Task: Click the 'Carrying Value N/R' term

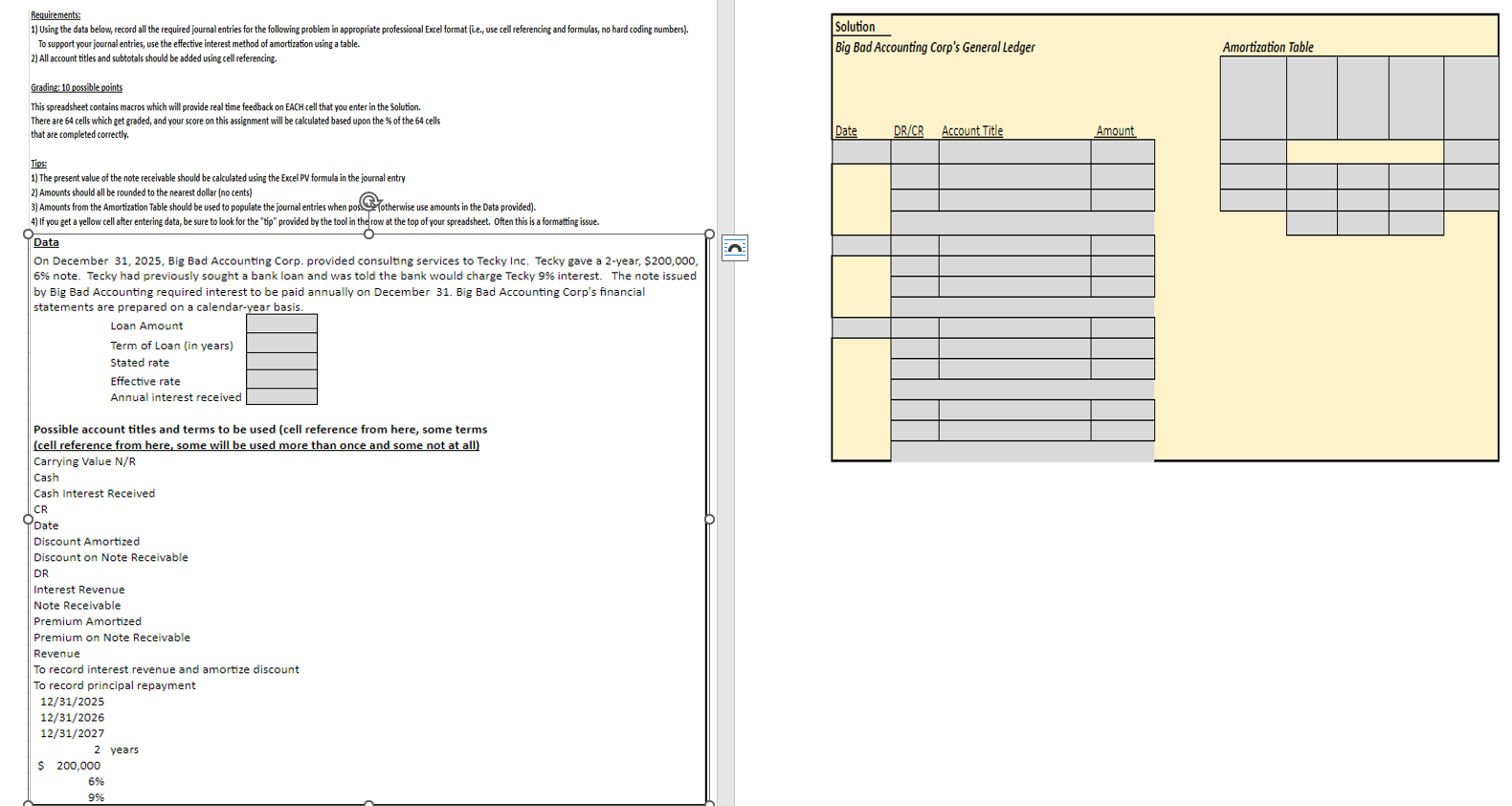Action: (x=84, y=461)
